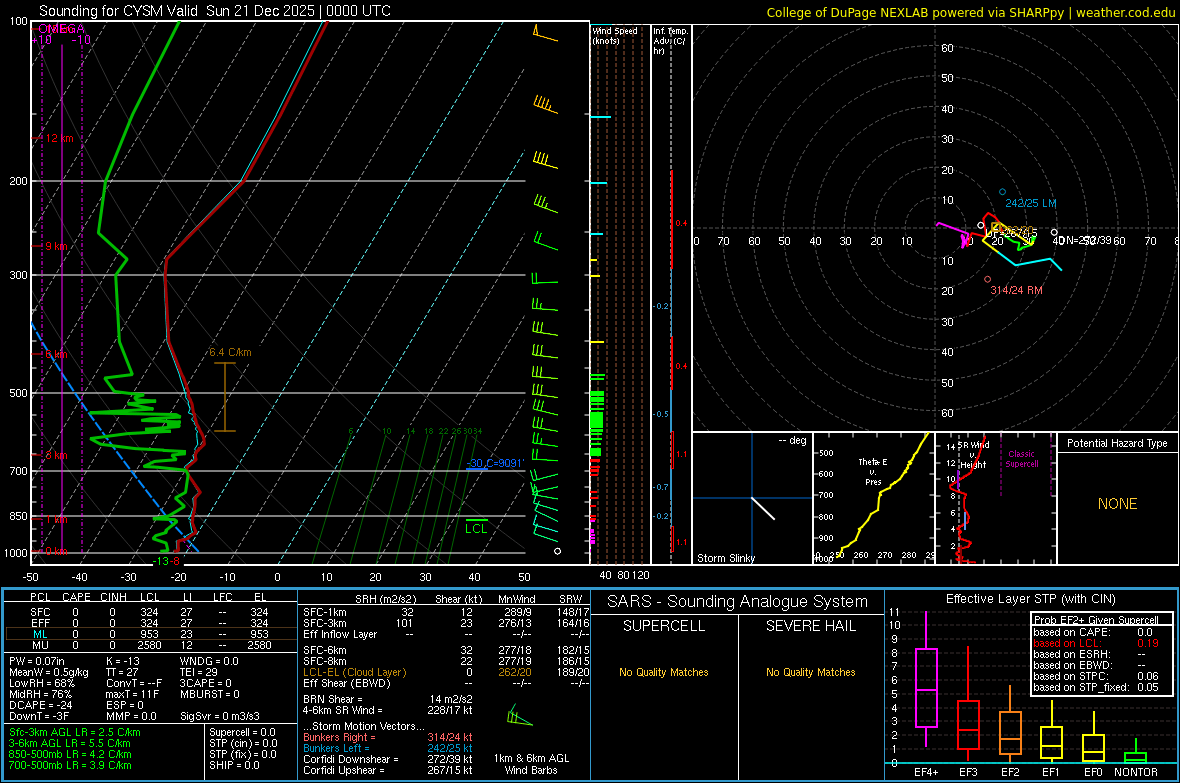
Task: Select the 'Eff Inflow Layer' row
Action: coord(446,634)
